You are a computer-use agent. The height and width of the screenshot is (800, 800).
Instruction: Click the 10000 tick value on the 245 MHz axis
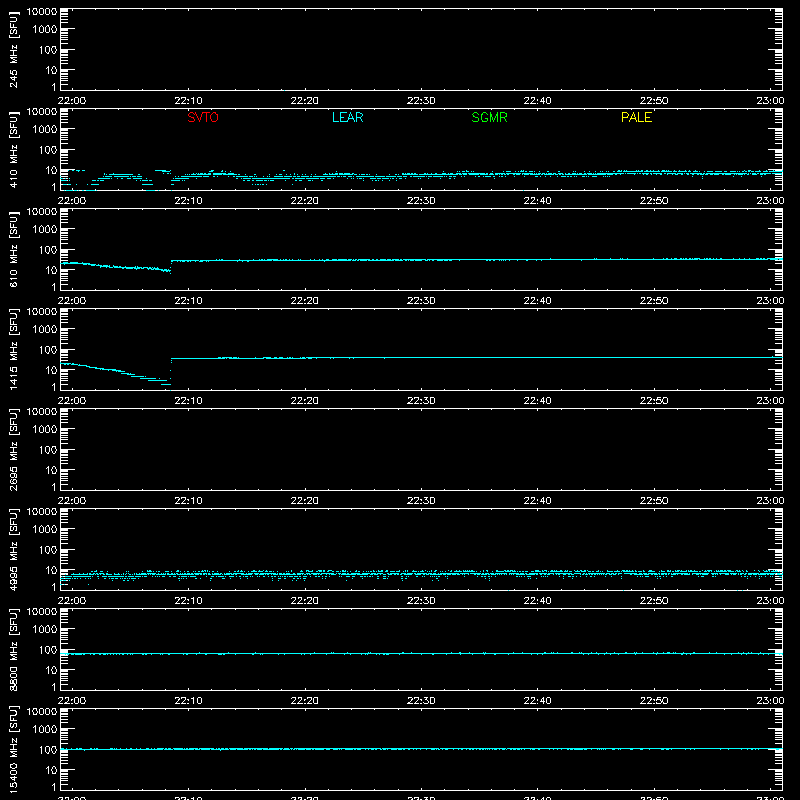42,12
